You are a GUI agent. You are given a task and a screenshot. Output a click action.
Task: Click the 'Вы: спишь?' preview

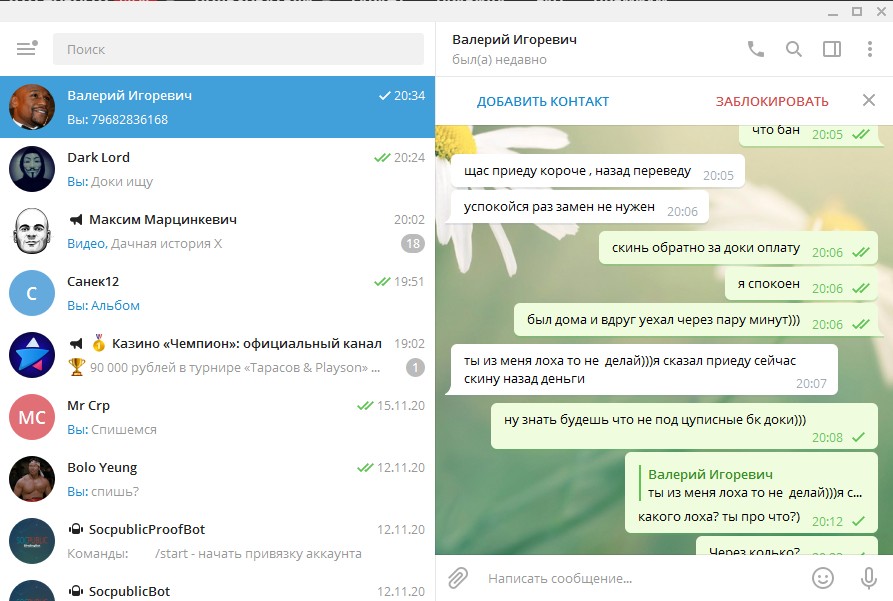pos(103,492)
